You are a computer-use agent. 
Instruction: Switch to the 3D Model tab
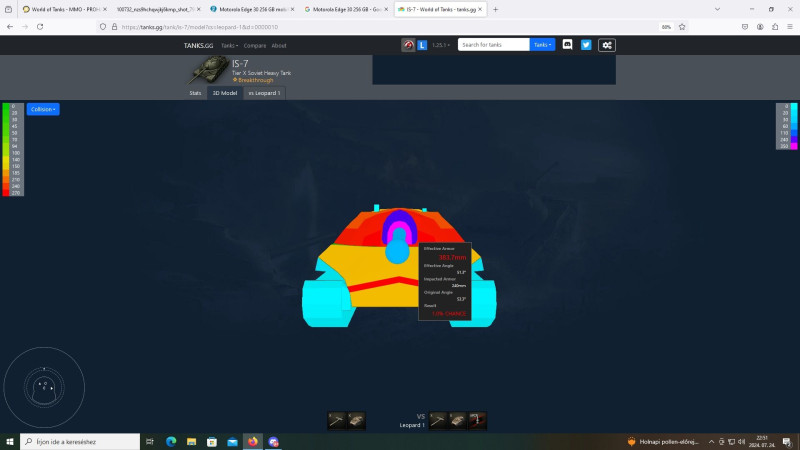[x=224, y=93]
